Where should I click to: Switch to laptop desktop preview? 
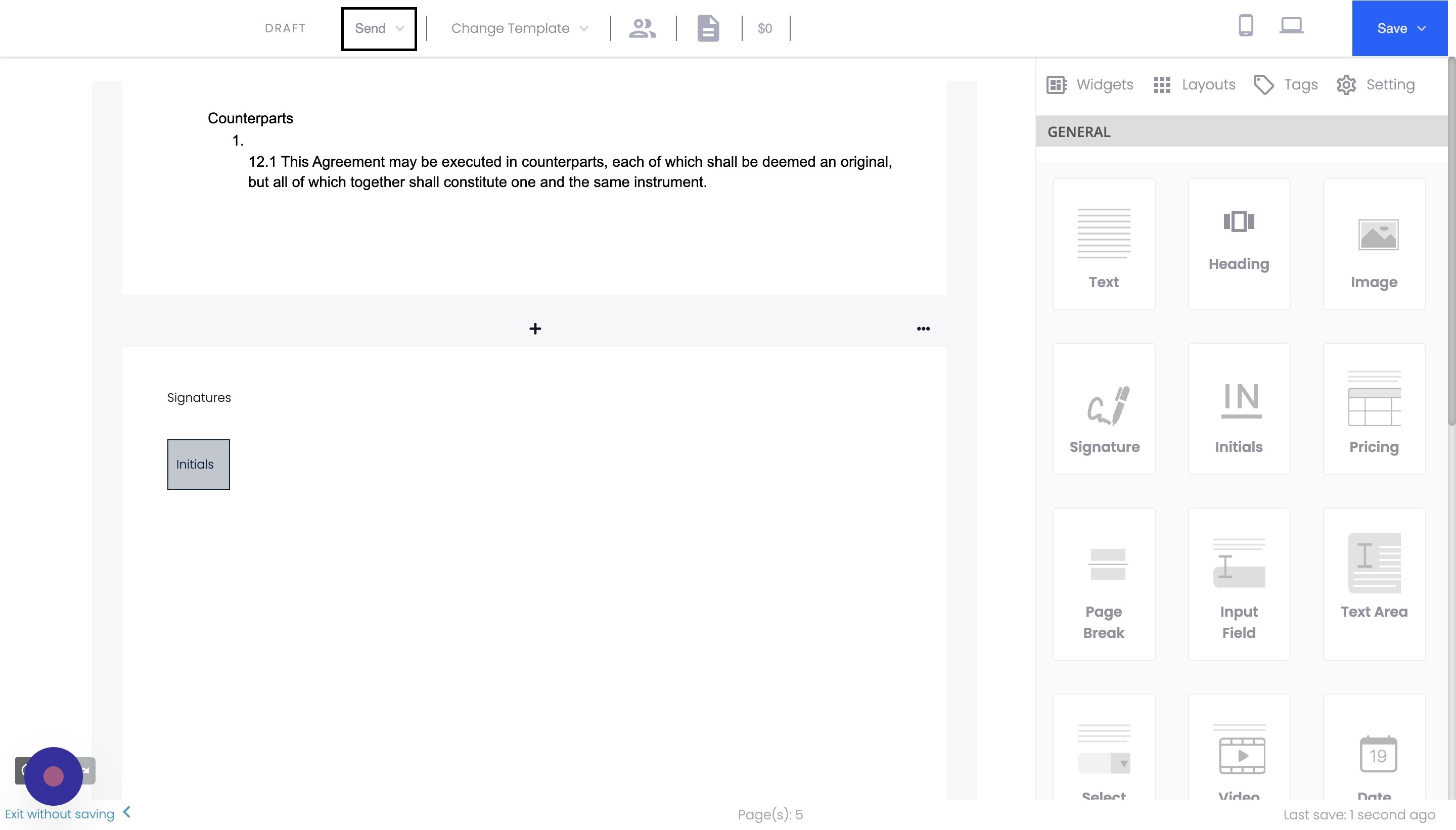click(x=1291, y=26)
